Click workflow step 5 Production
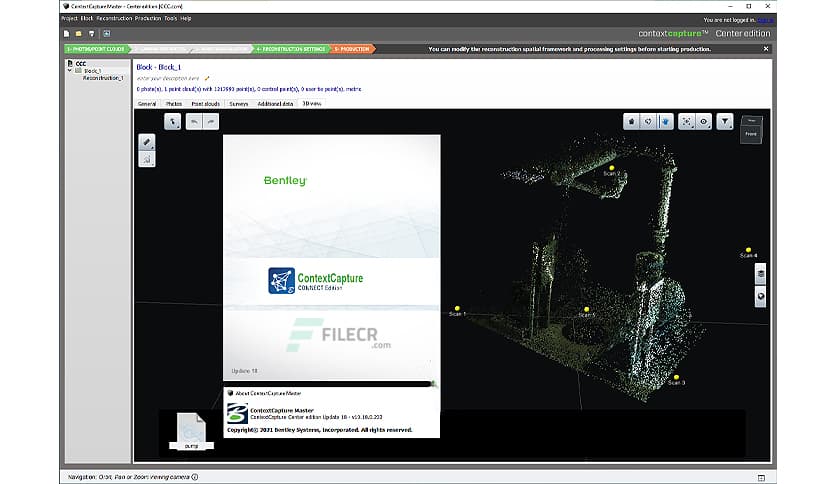The width and height of the screenshot is (836, 484). click(x=352, y=49)
